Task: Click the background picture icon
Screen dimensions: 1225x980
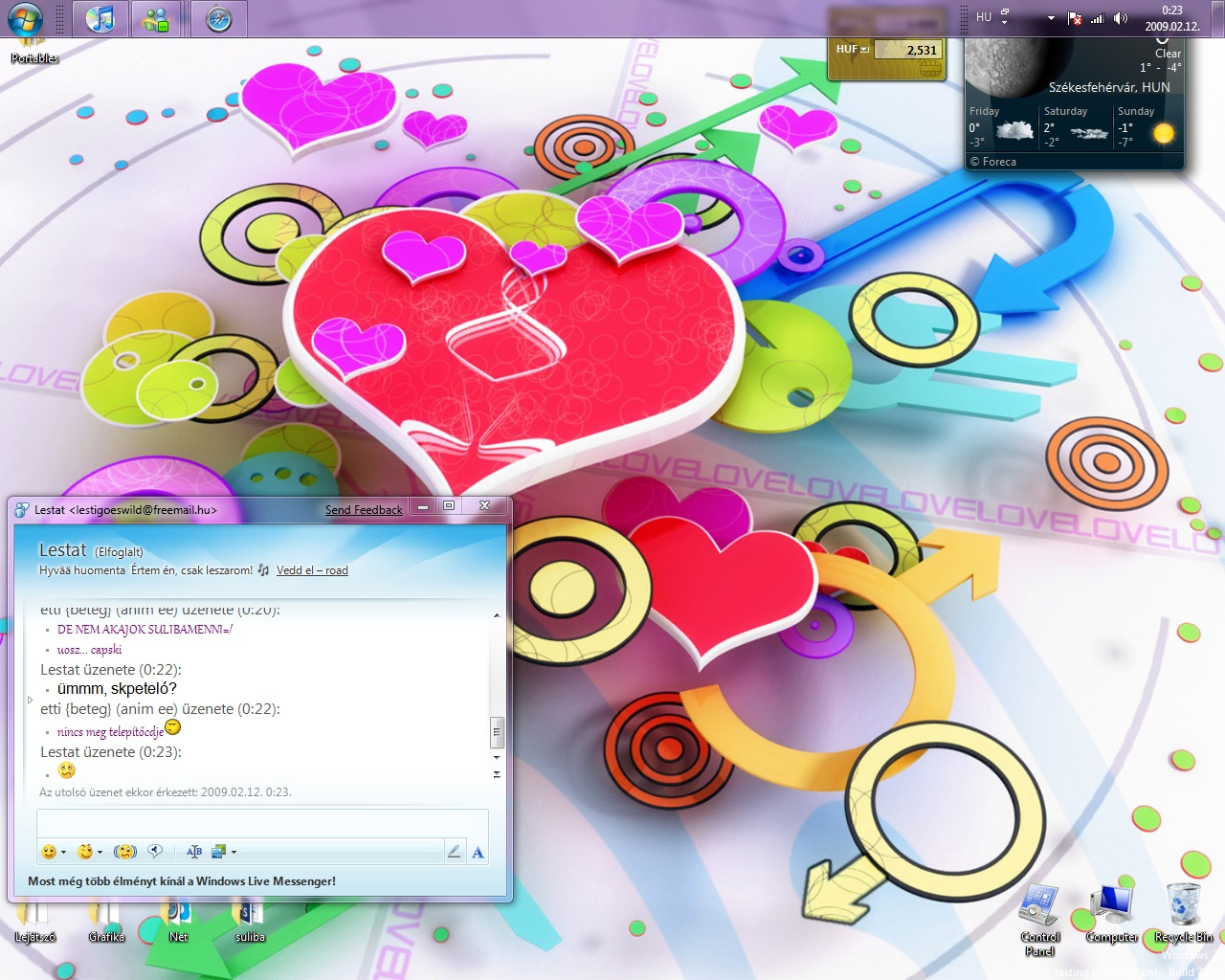Action: point(218,852)
